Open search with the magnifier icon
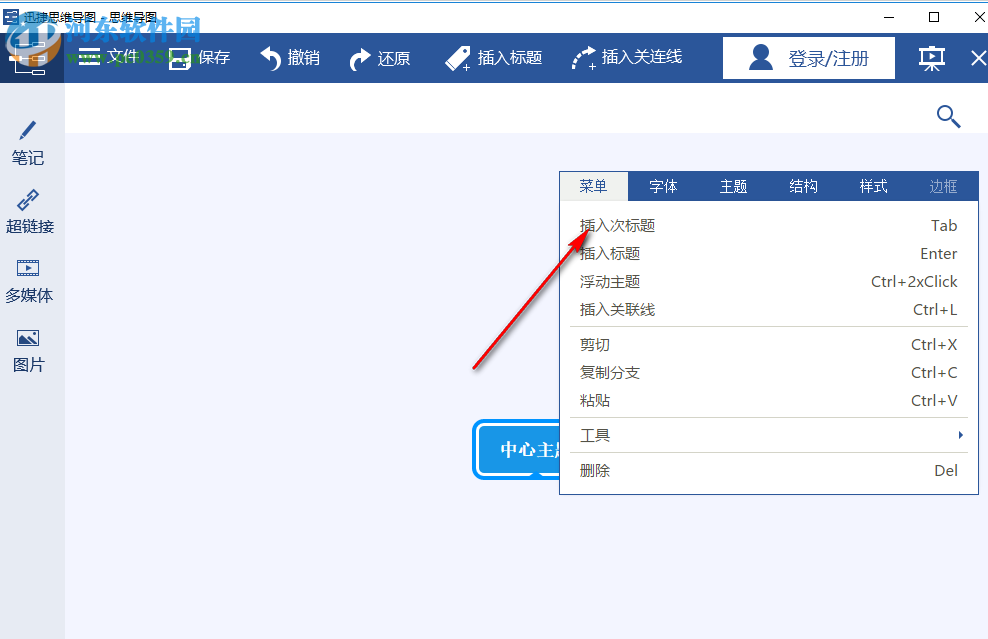 tap(948, 116)
